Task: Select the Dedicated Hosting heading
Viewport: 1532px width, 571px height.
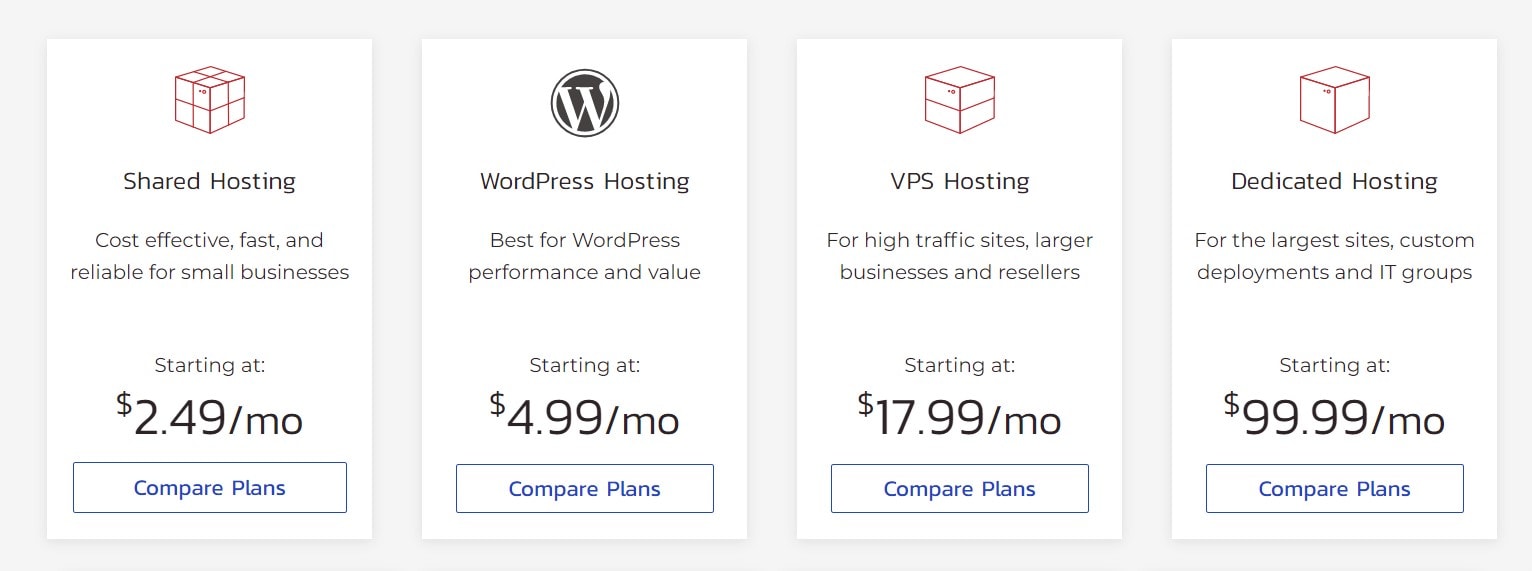Action: pos(1335,181)
